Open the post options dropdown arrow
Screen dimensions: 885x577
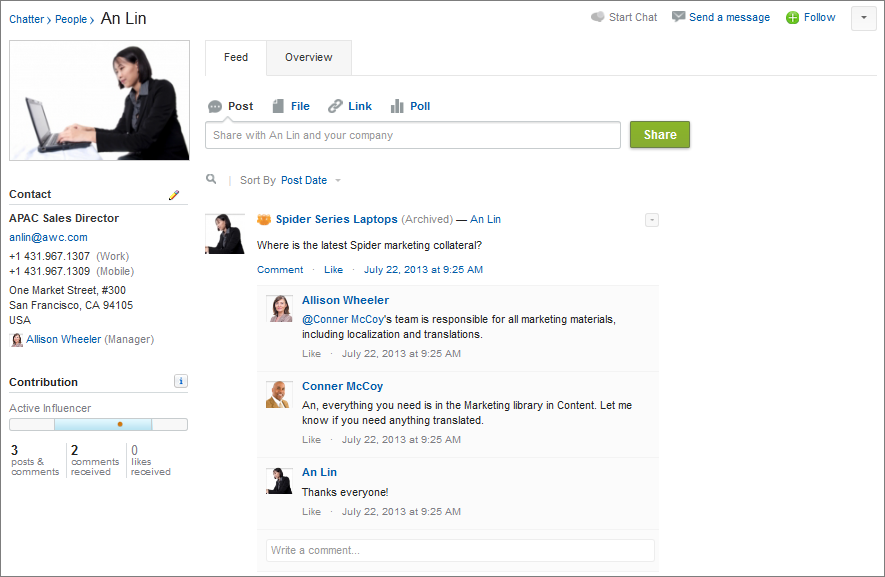point(652,220)
